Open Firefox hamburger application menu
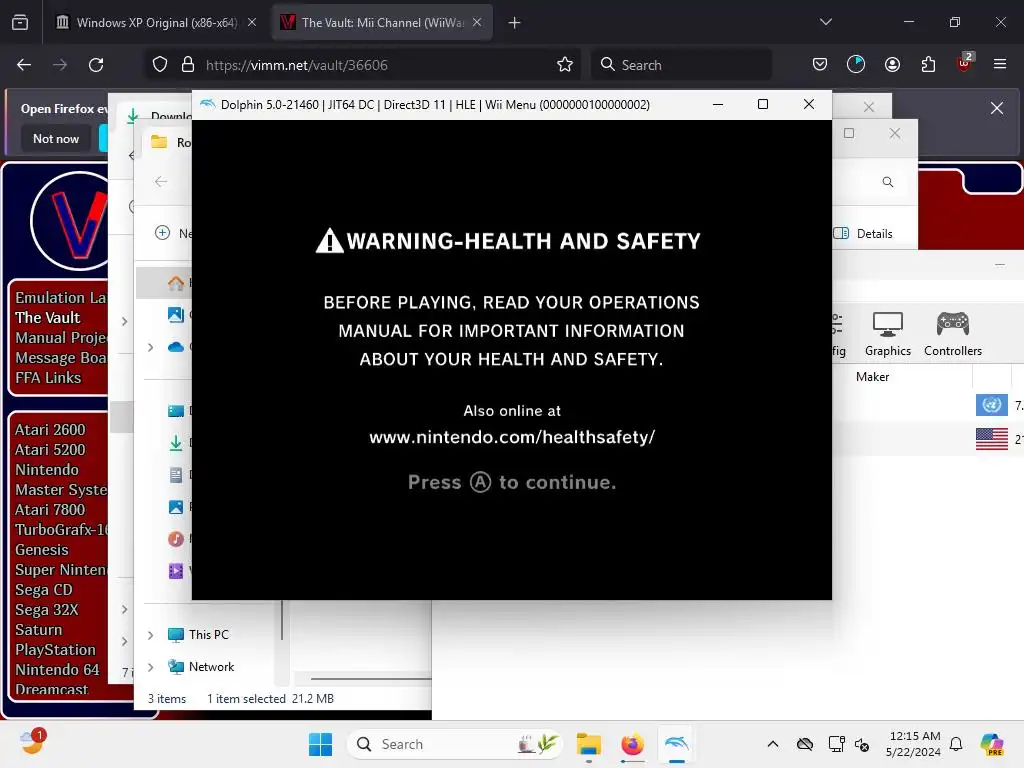This screenshot has width=1024, height=768. pyautogui.click(x=999, y=64)
